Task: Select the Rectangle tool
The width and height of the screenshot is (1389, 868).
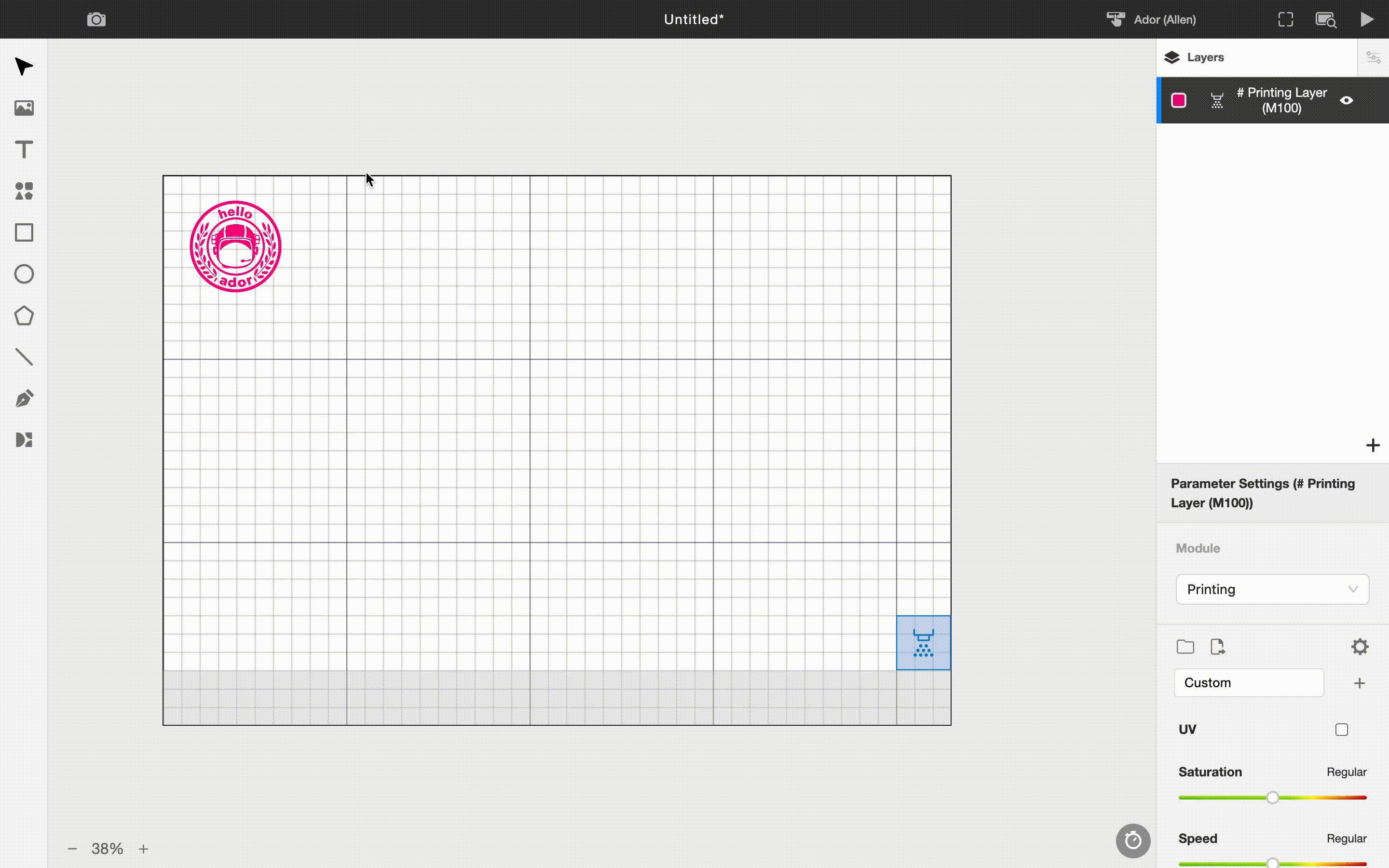Action: pyautogui.click(x=24, y=232)
